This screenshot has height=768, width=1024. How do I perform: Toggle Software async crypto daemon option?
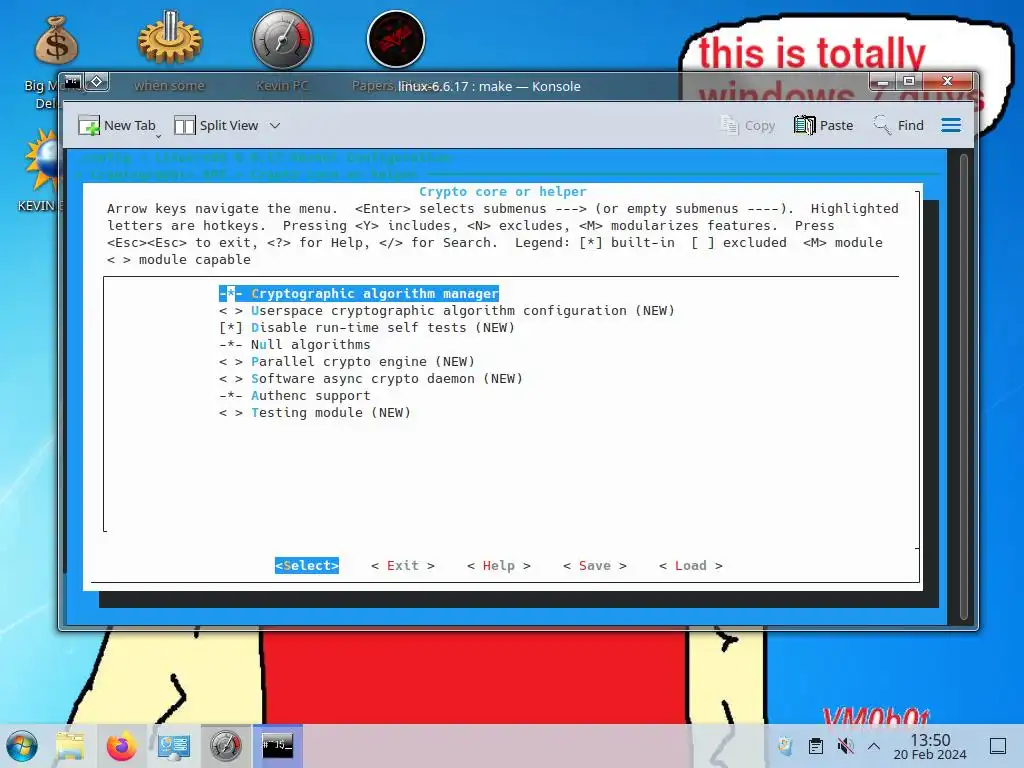pos(371,379)
